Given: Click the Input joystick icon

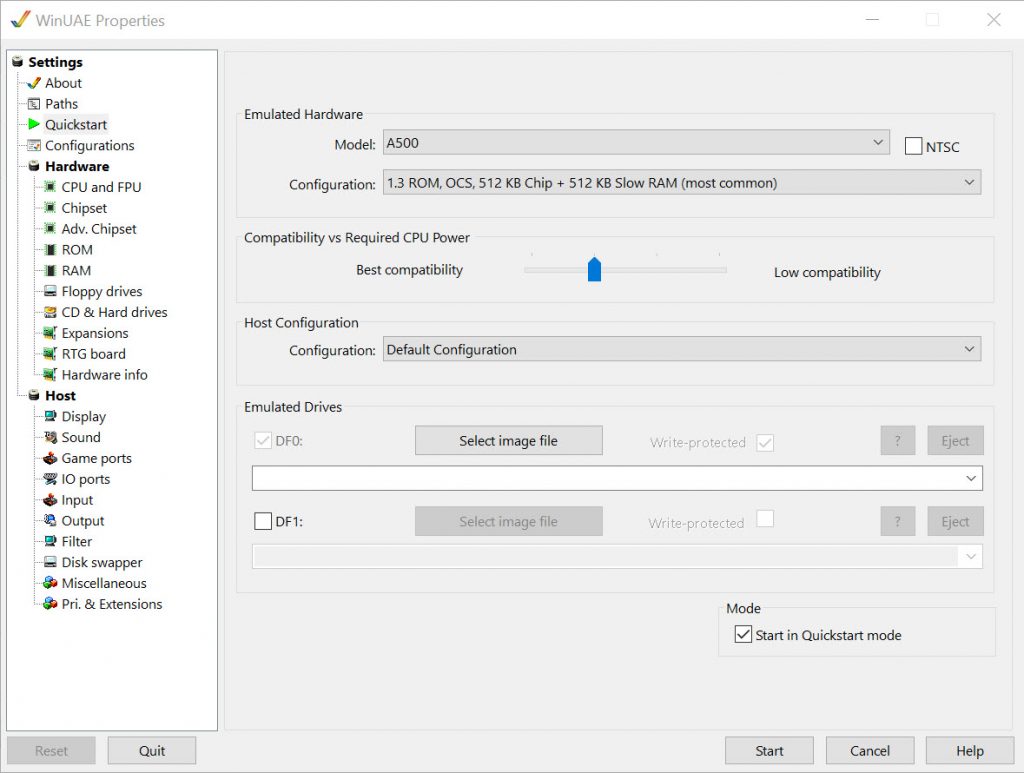Looking at the screenshot, I should [50, 499].
